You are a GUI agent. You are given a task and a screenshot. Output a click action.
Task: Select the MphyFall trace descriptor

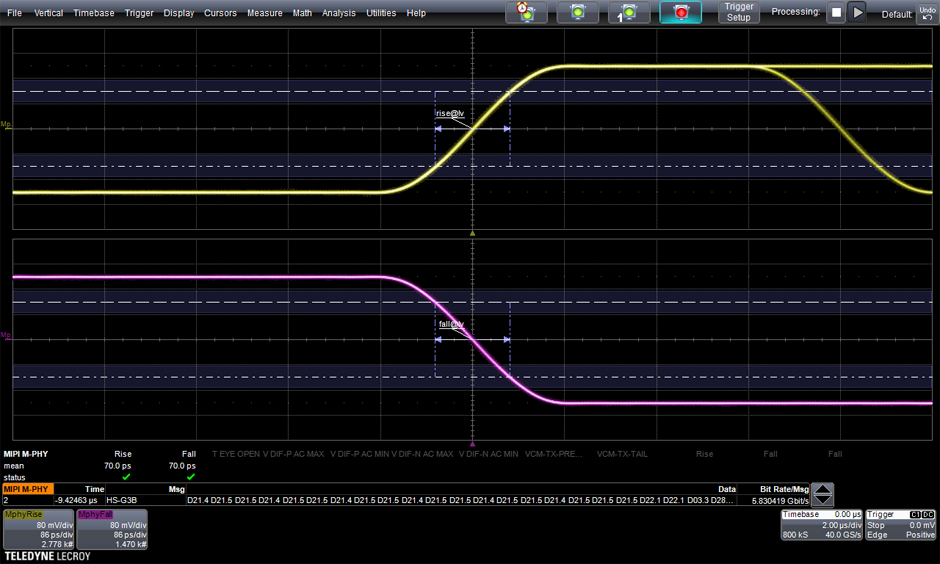tap(111, 529)
